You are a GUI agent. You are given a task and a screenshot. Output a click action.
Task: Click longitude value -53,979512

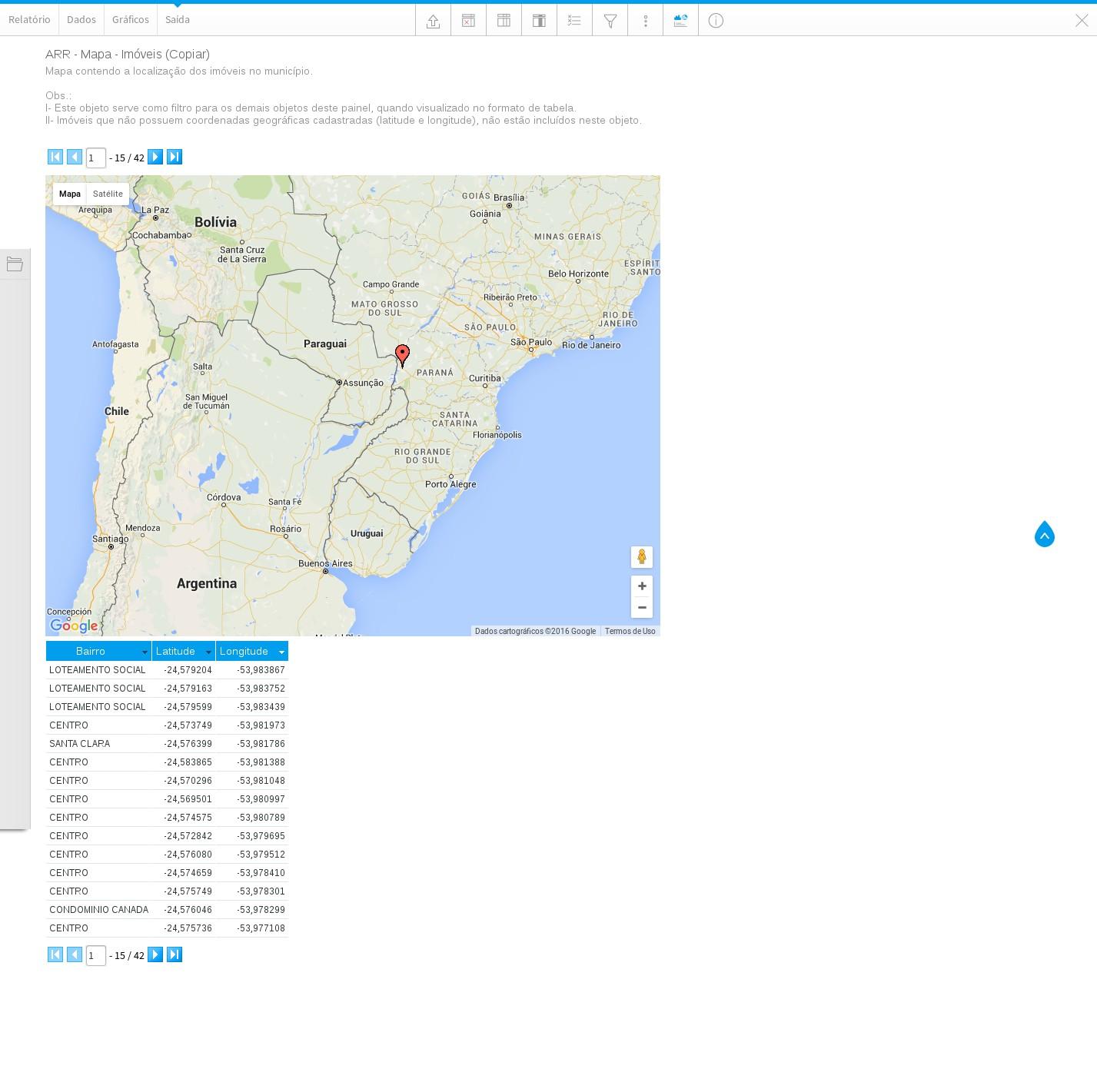point(261,855)
